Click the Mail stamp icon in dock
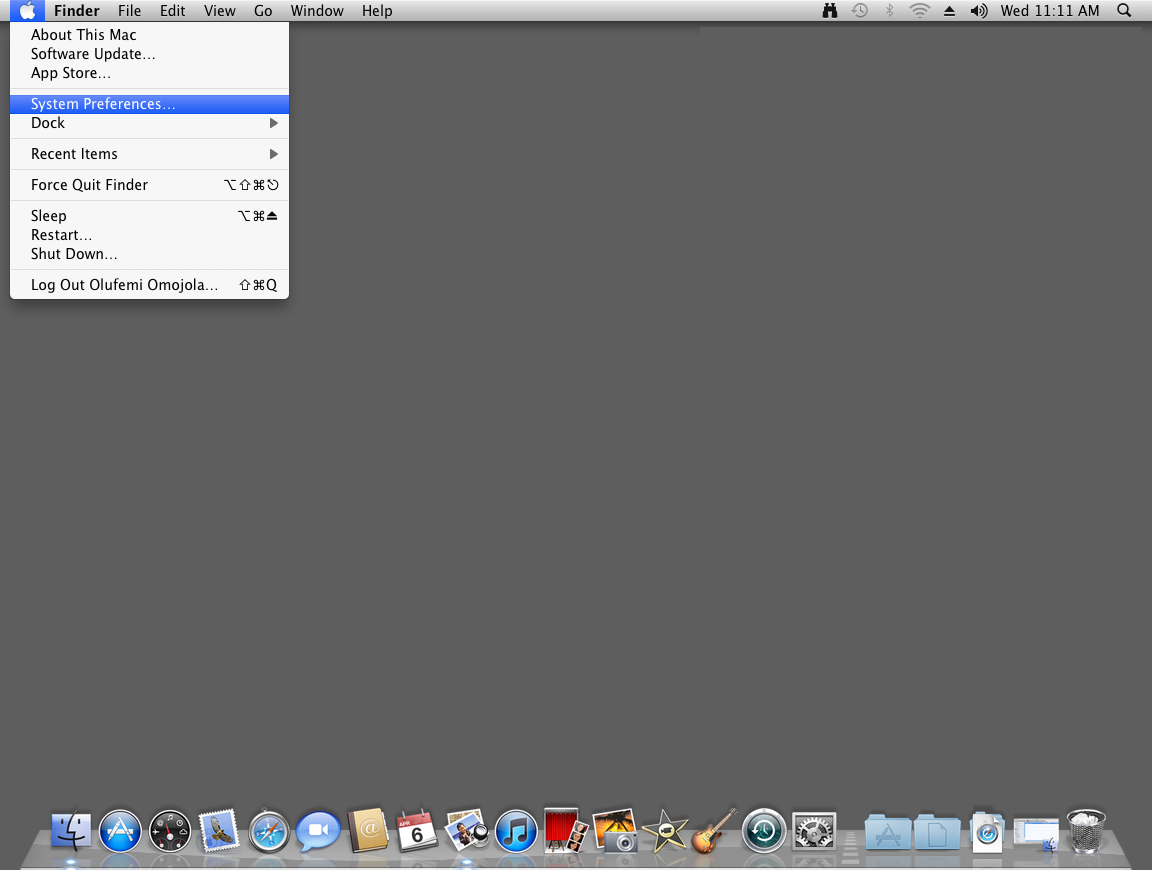 [x=219, y=831]
